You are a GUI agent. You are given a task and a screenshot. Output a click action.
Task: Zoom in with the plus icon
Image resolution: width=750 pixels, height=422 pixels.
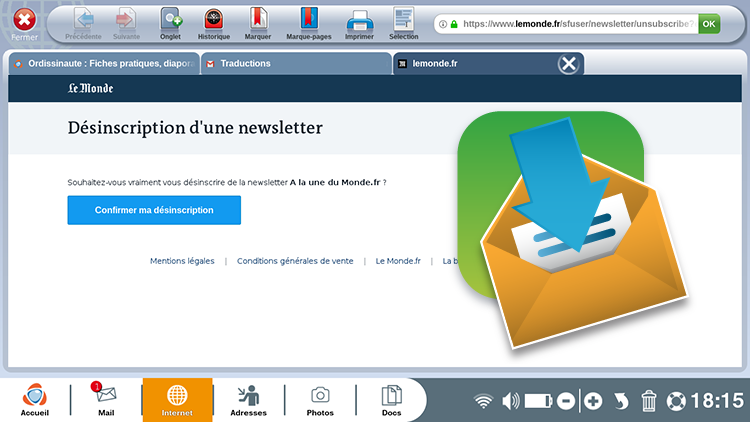(593, 401)
